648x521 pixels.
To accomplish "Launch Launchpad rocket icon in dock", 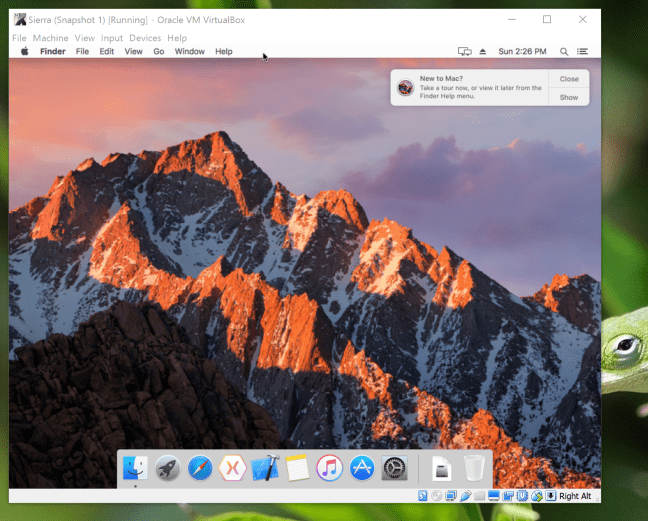I will 167,467.
